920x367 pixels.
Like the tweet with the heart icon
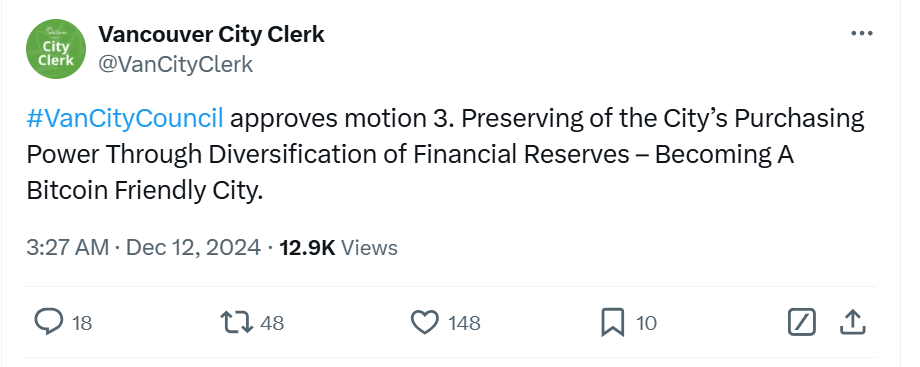pos(424,322)
